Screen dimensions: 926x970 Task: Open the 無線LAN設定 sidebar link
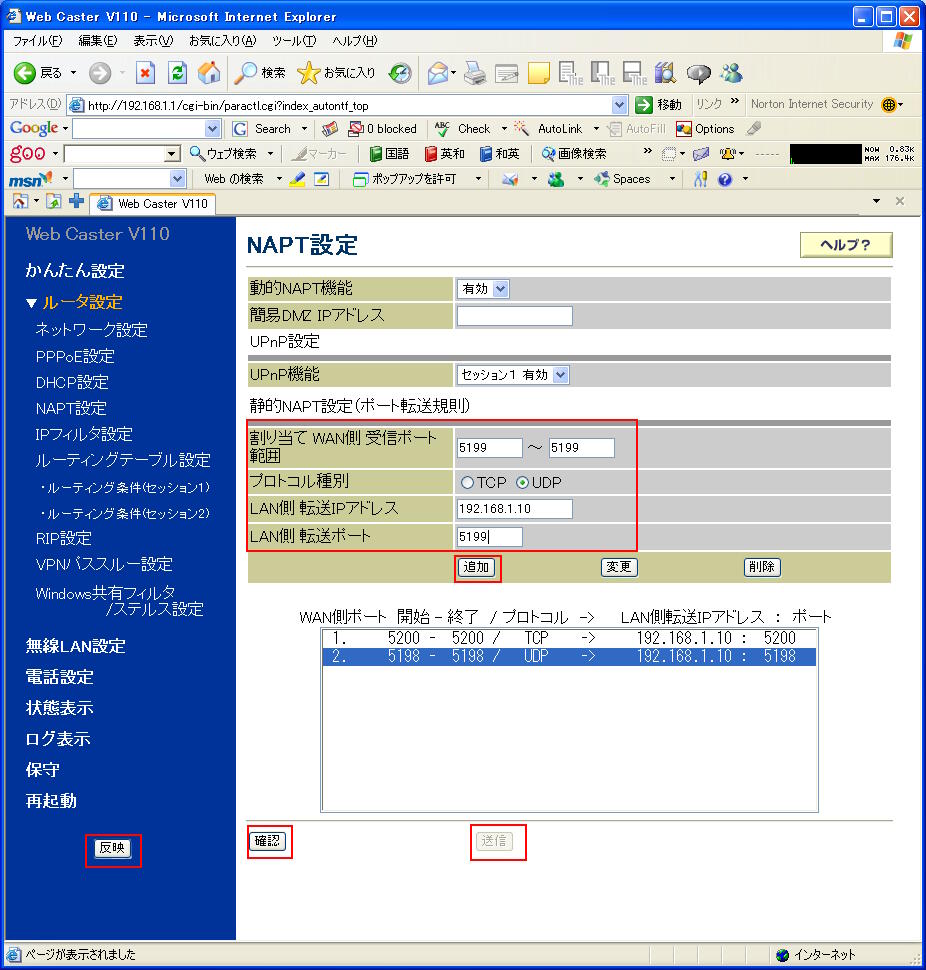click(75, 646)
